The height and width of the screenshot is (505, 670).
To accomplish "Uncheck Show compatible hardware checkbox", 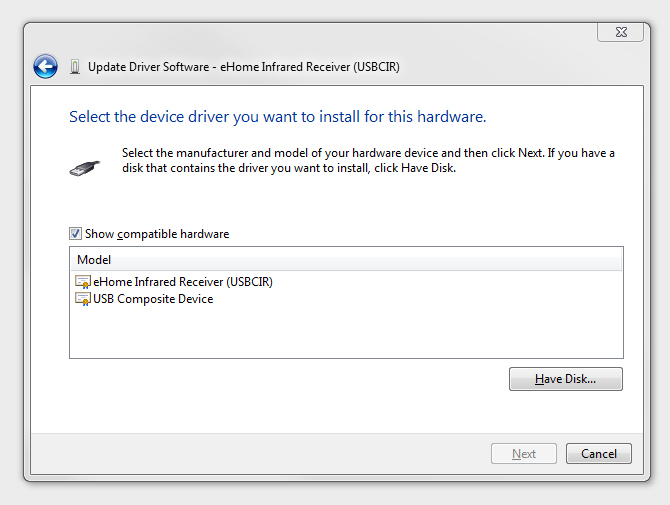I will coord(75,234).
